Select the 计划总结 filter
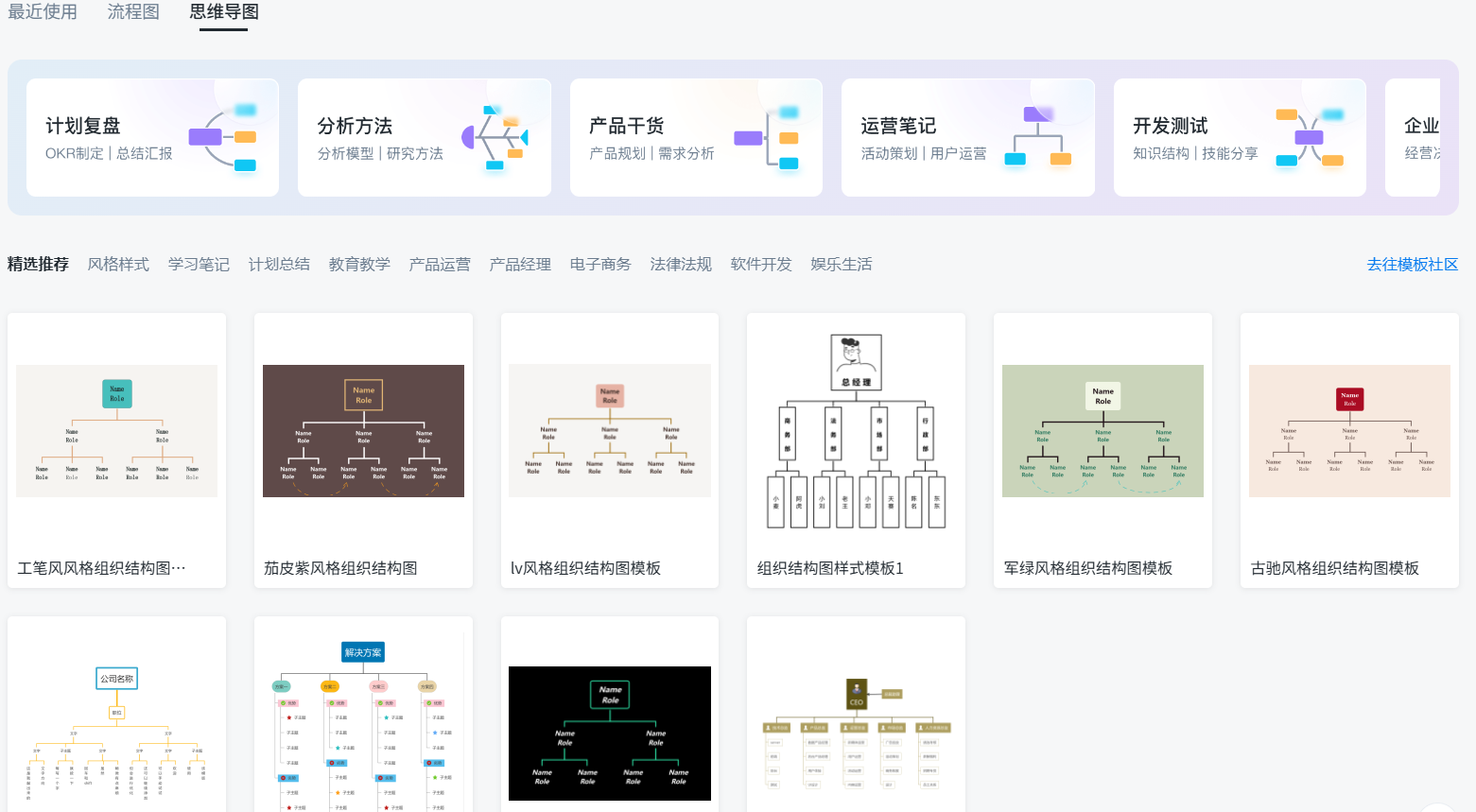 [279, 265]
